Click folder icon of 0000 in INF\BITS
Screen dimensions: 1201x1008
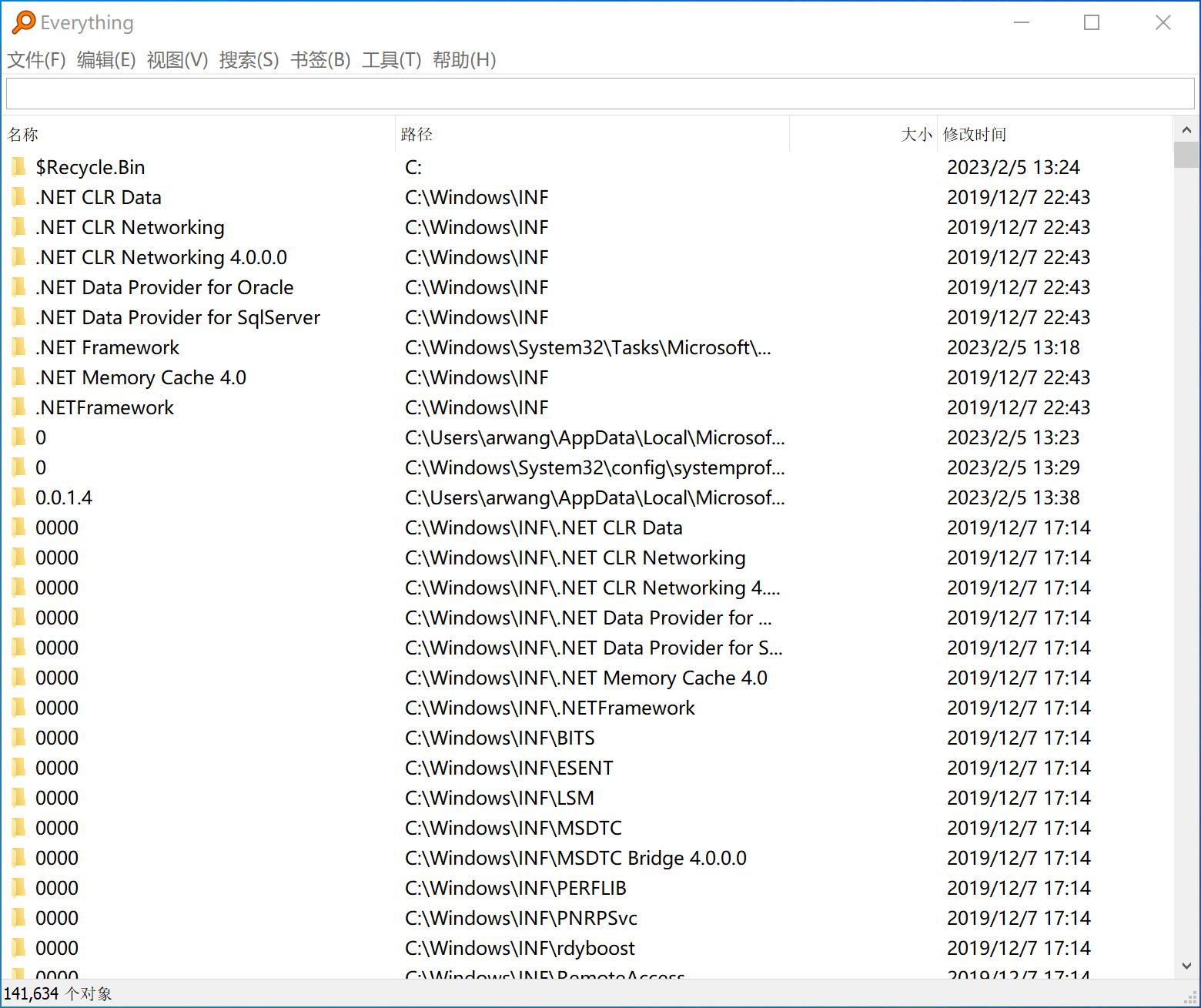[19, 738]
